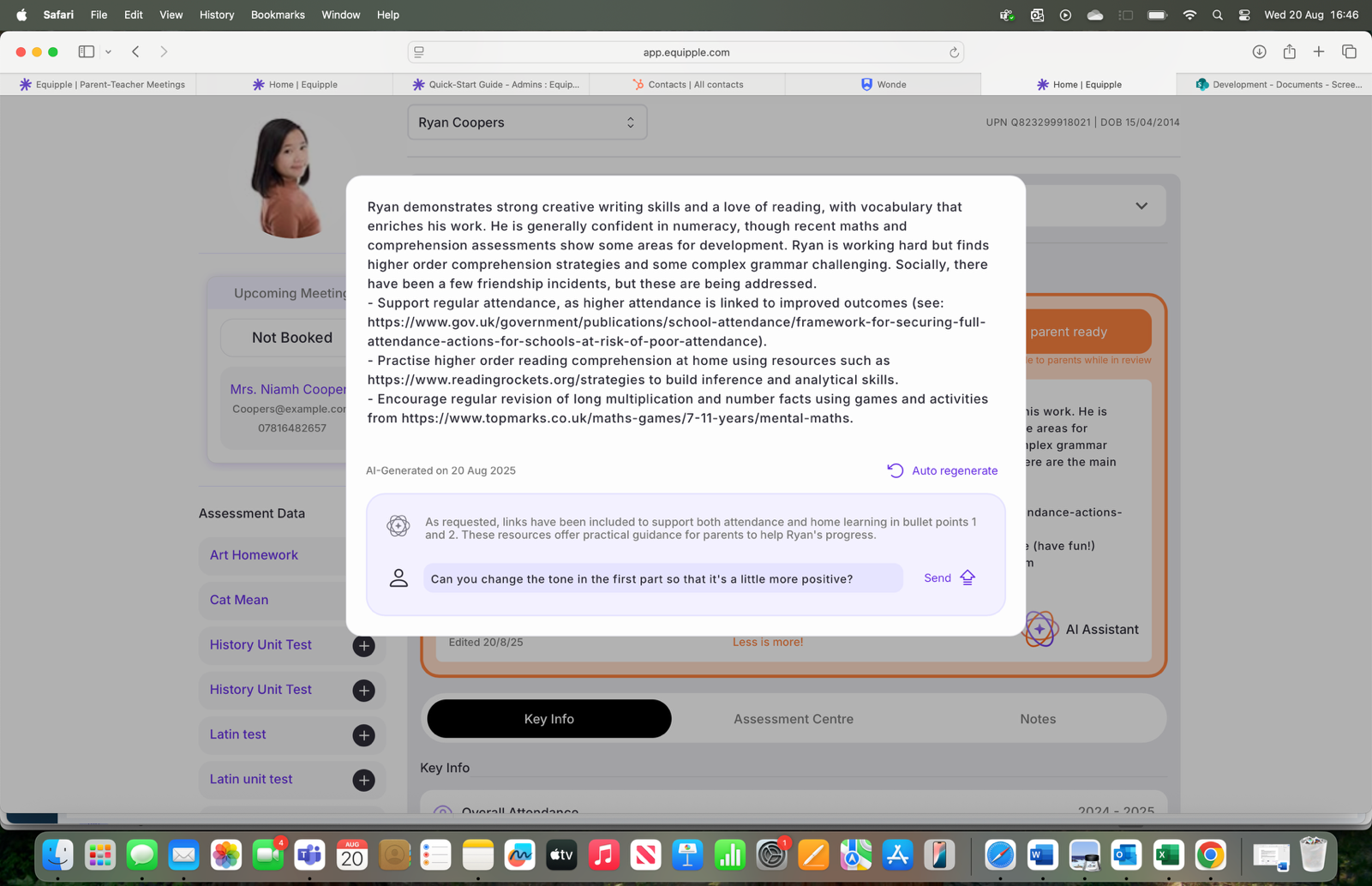Click the AI Assistant label button

click(1102, 629)
